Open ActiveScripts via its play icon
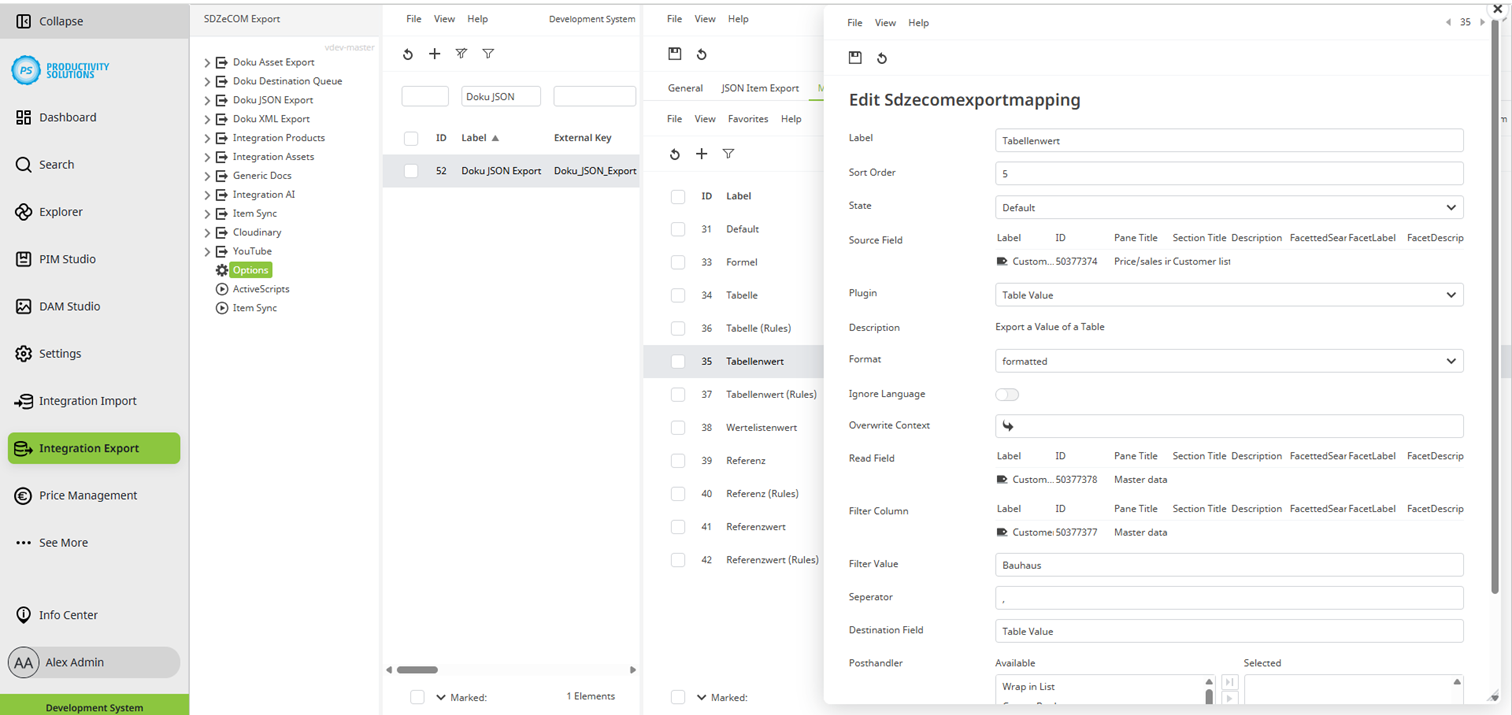The image size is (1512, 715). click(x=222, y=289)
